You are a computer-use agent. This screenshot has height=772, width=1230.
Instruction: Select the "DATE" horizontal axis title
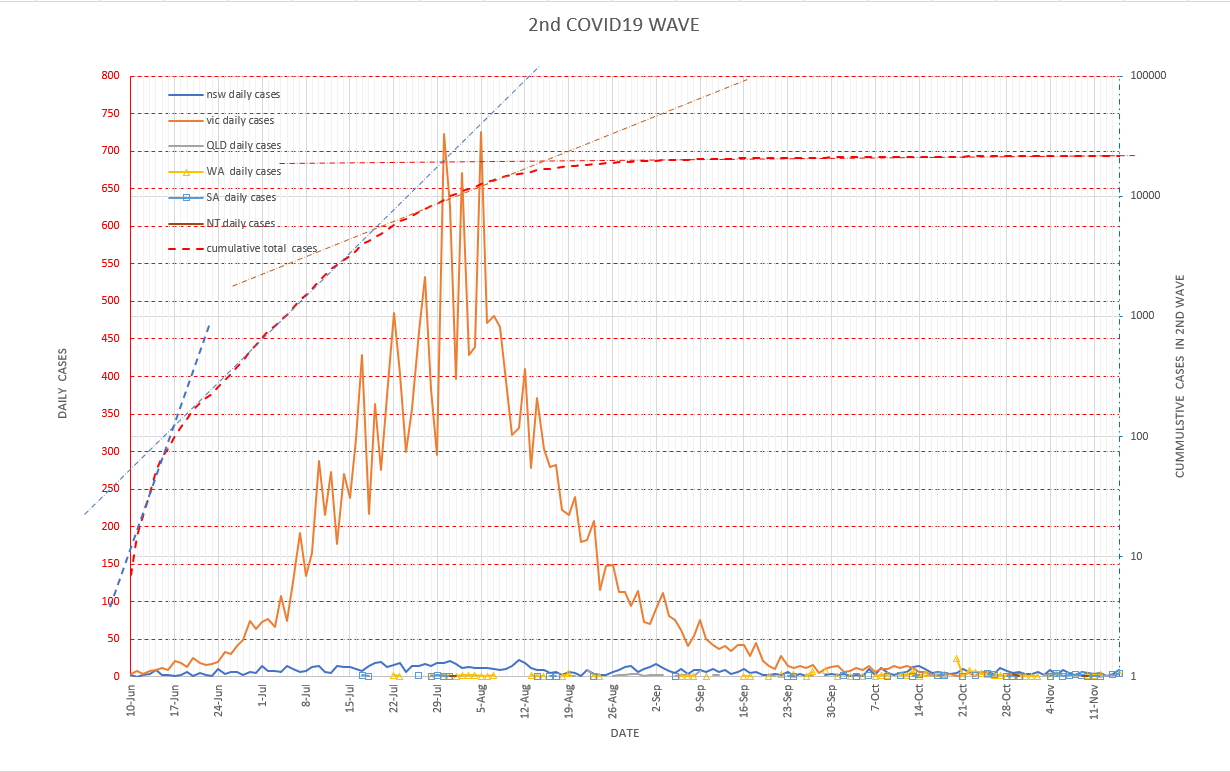pyautogui.click(x=625, y=733)
